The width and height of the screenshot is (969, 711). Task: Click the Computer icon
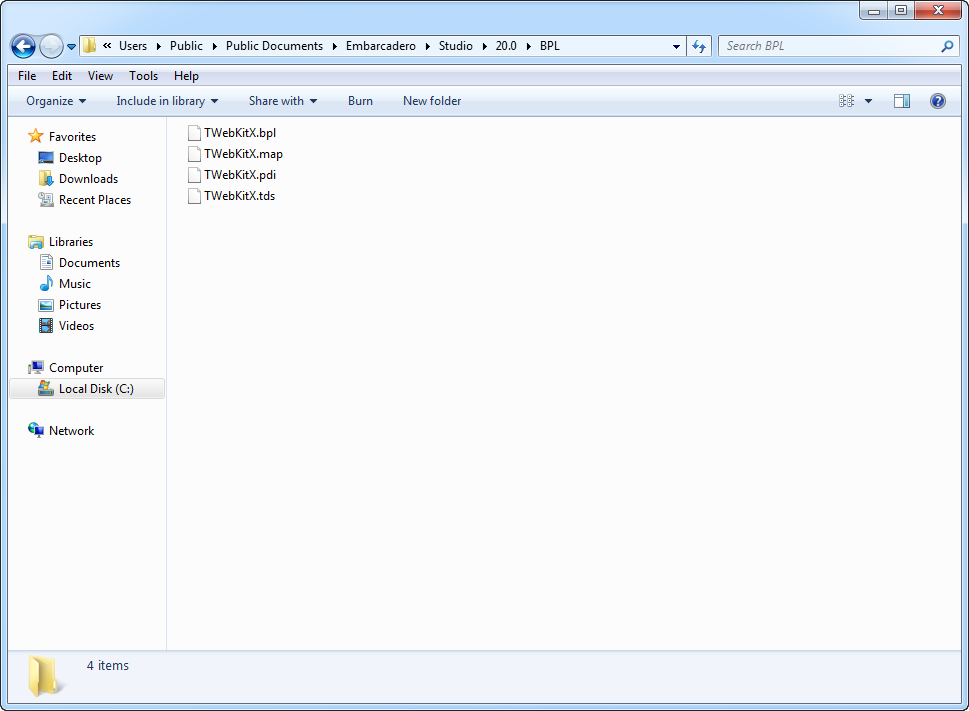(x=36, y=368)
